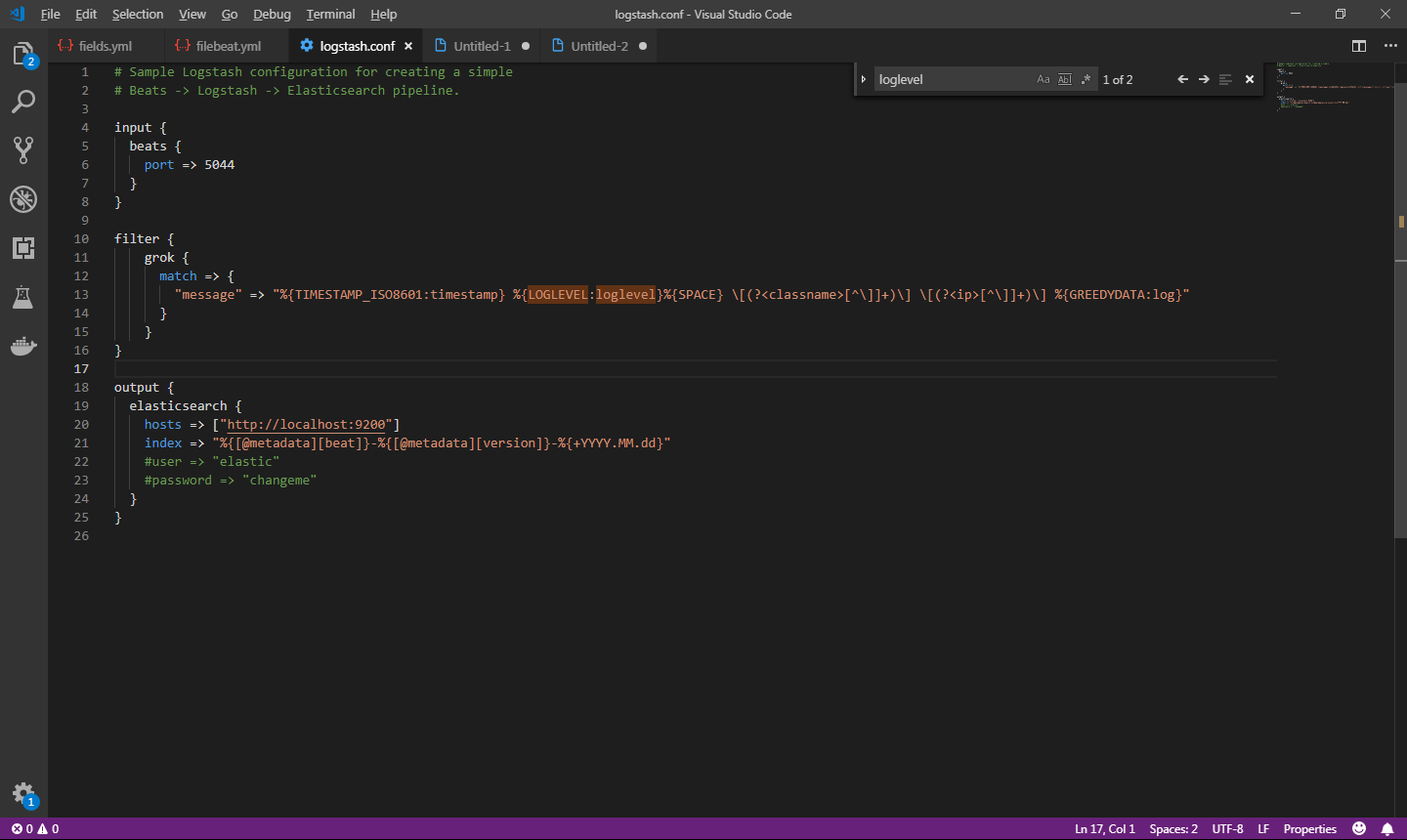This screenshot has width=1407, height=840.
Task: Open the File menu
Action: pos(51,14)
